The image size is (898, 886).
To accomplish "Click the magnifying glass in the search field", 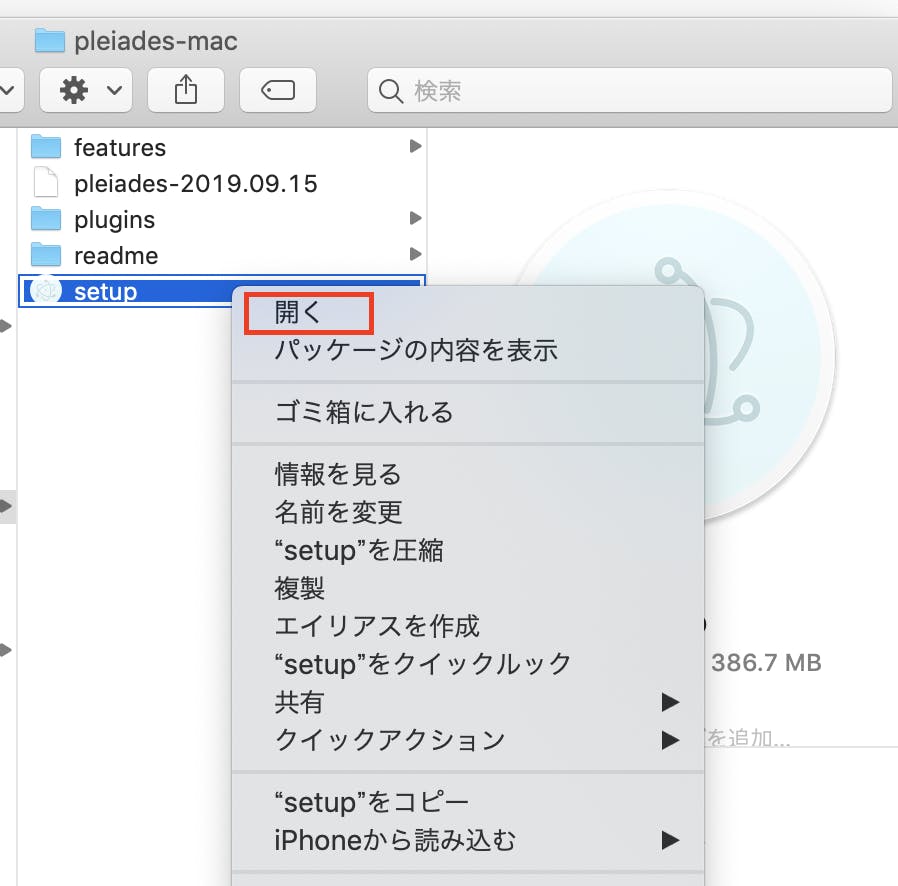I will click(390, 91).
